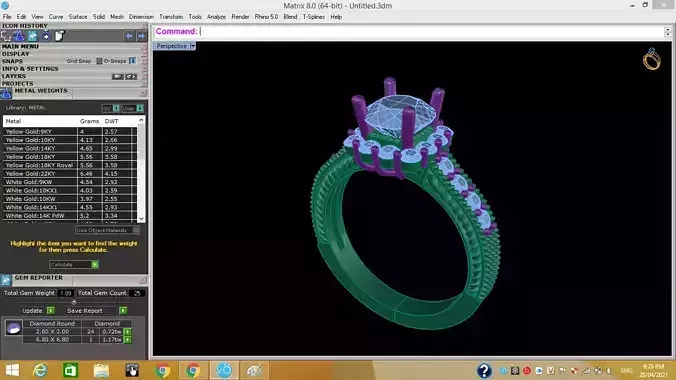This screenshot has width=676, height=380.
Task: Select the Yellow Gold:22KY row
Action: pyautogui.click(x=70, y=174)
